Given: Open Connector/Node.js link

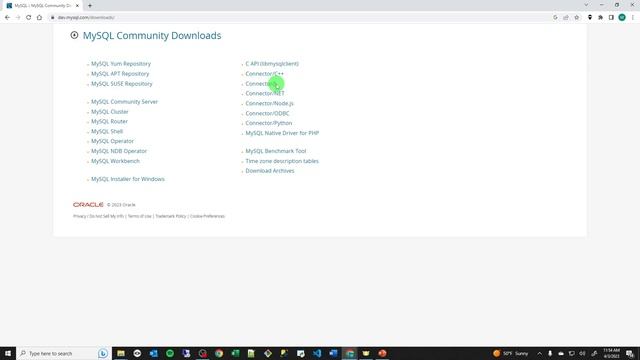Looking at the screenshot, I should tap(269, 103).
